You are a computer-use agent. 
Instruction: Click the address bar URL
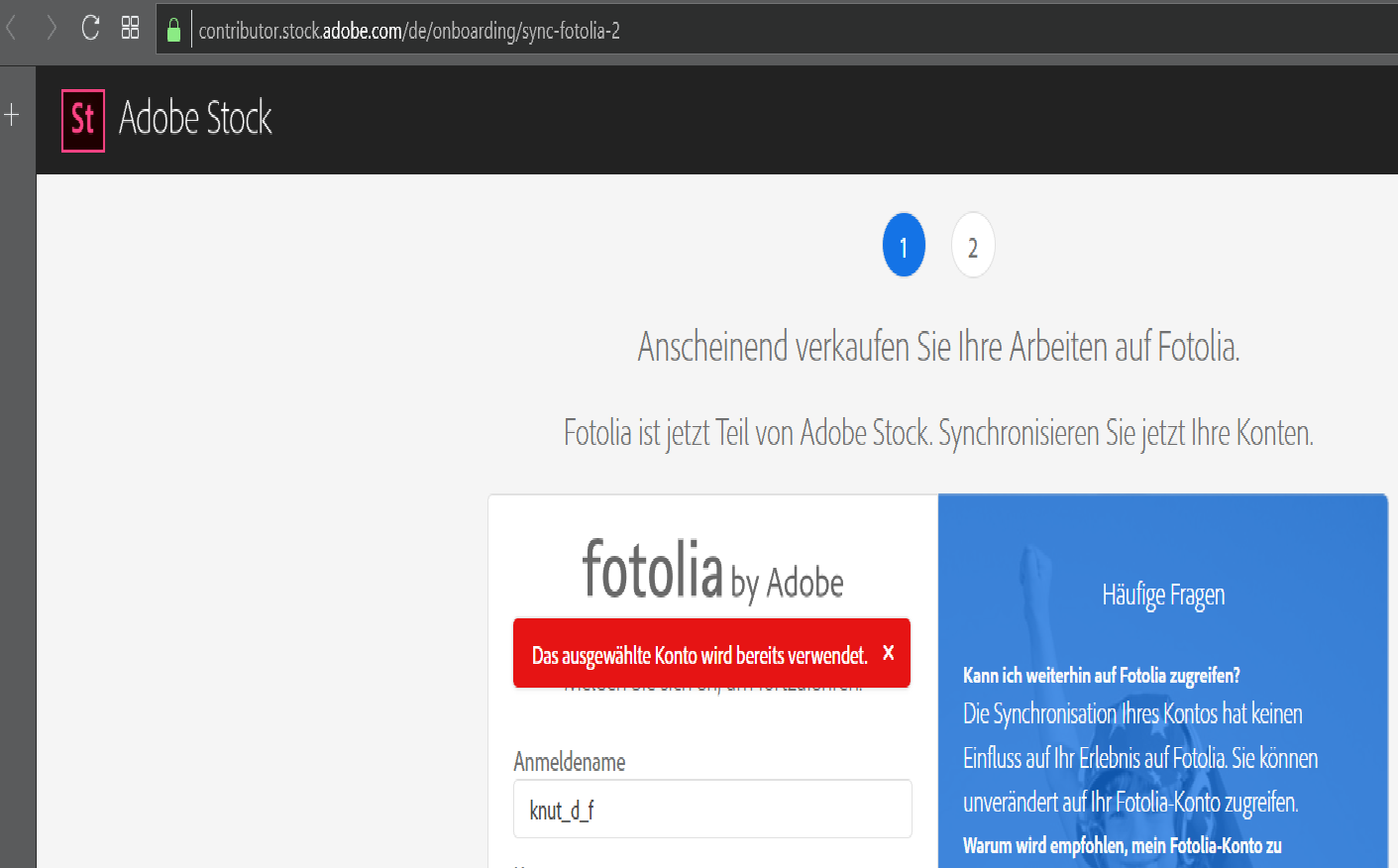[409, 31]
